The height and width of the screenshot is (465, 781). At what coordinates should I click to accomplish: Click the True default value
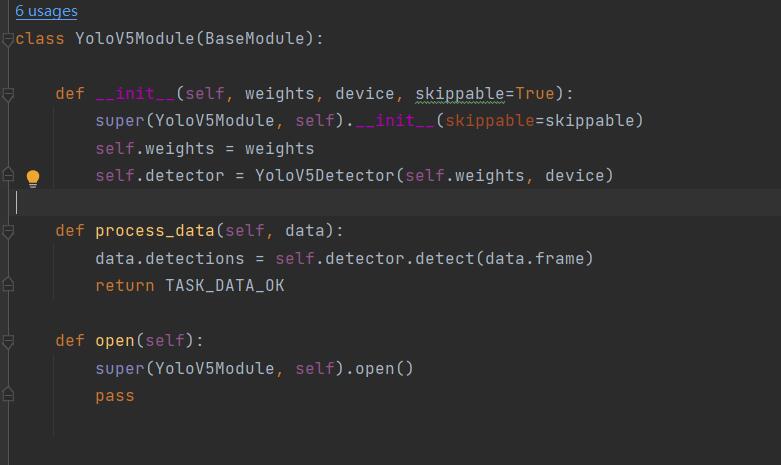pyautogui.click(x=534, y=94)
